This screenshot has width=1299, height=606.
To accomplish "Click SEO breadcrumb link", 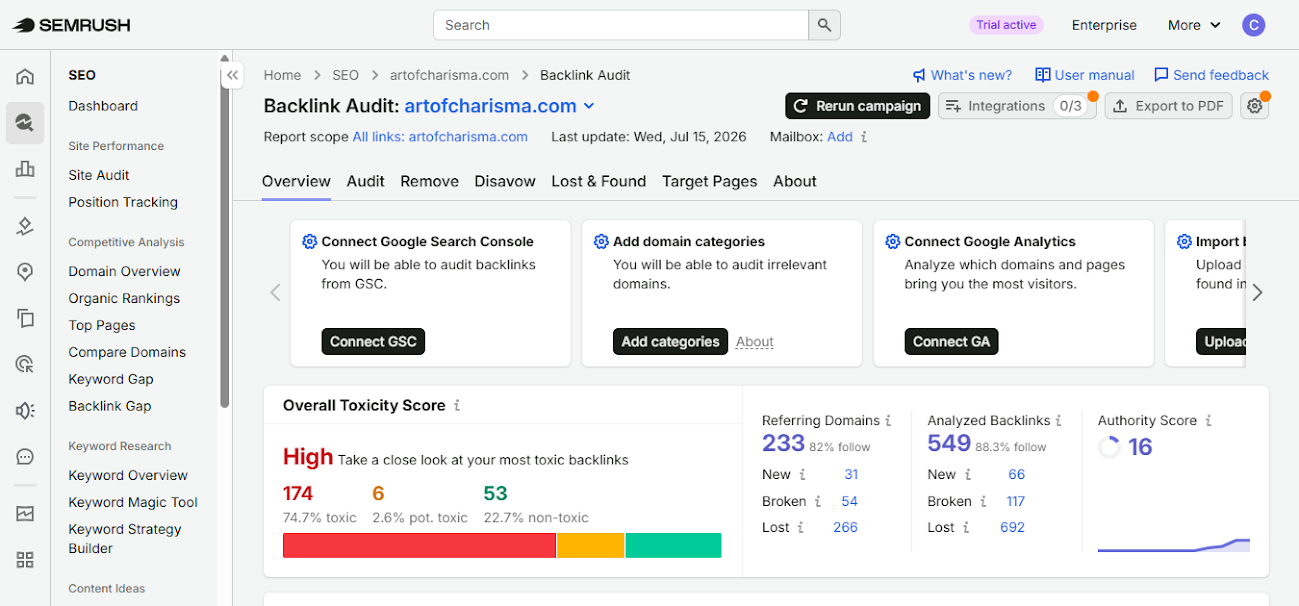I will pos(345,75).
